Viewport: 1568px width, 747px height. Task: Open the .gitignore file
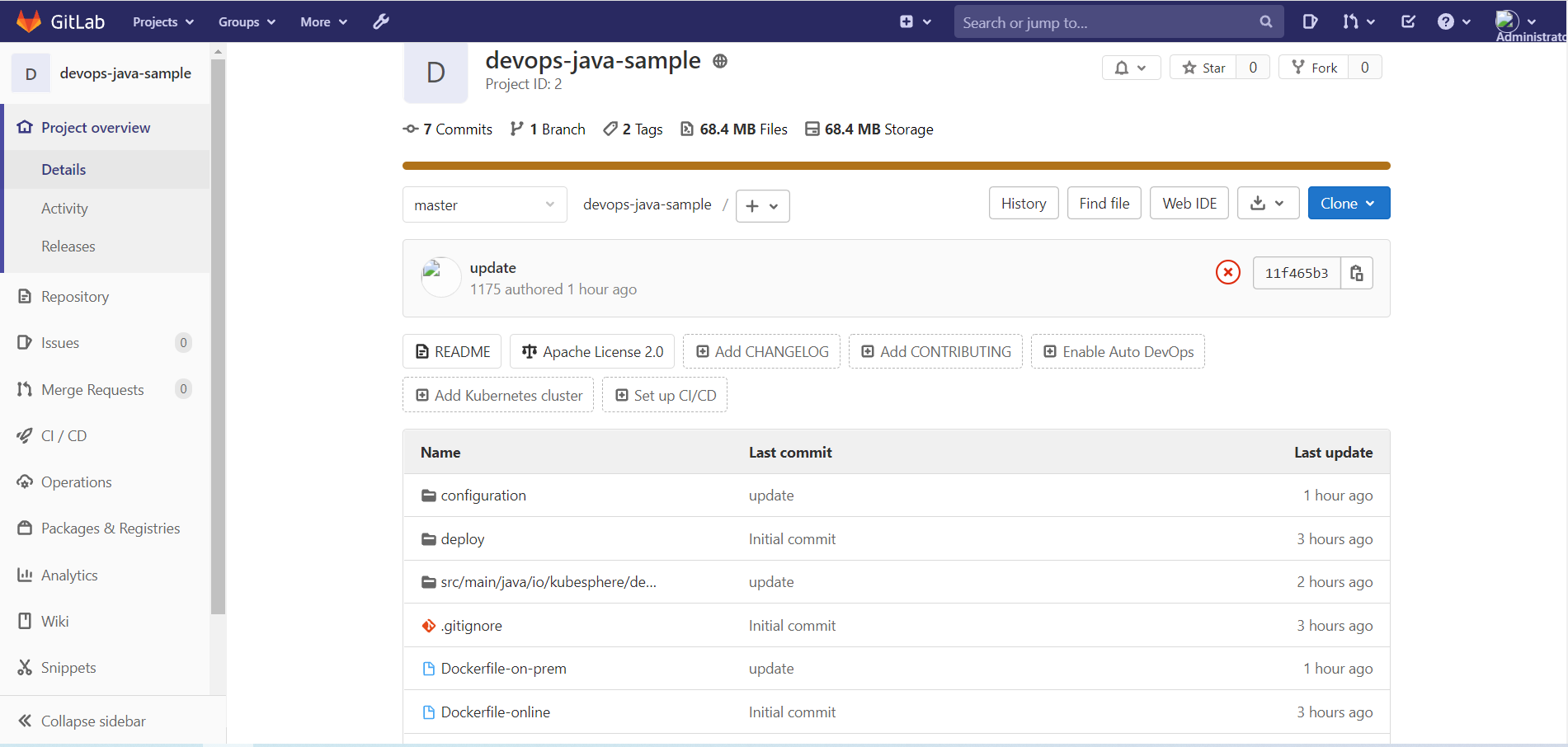click(x=472, y=626)
